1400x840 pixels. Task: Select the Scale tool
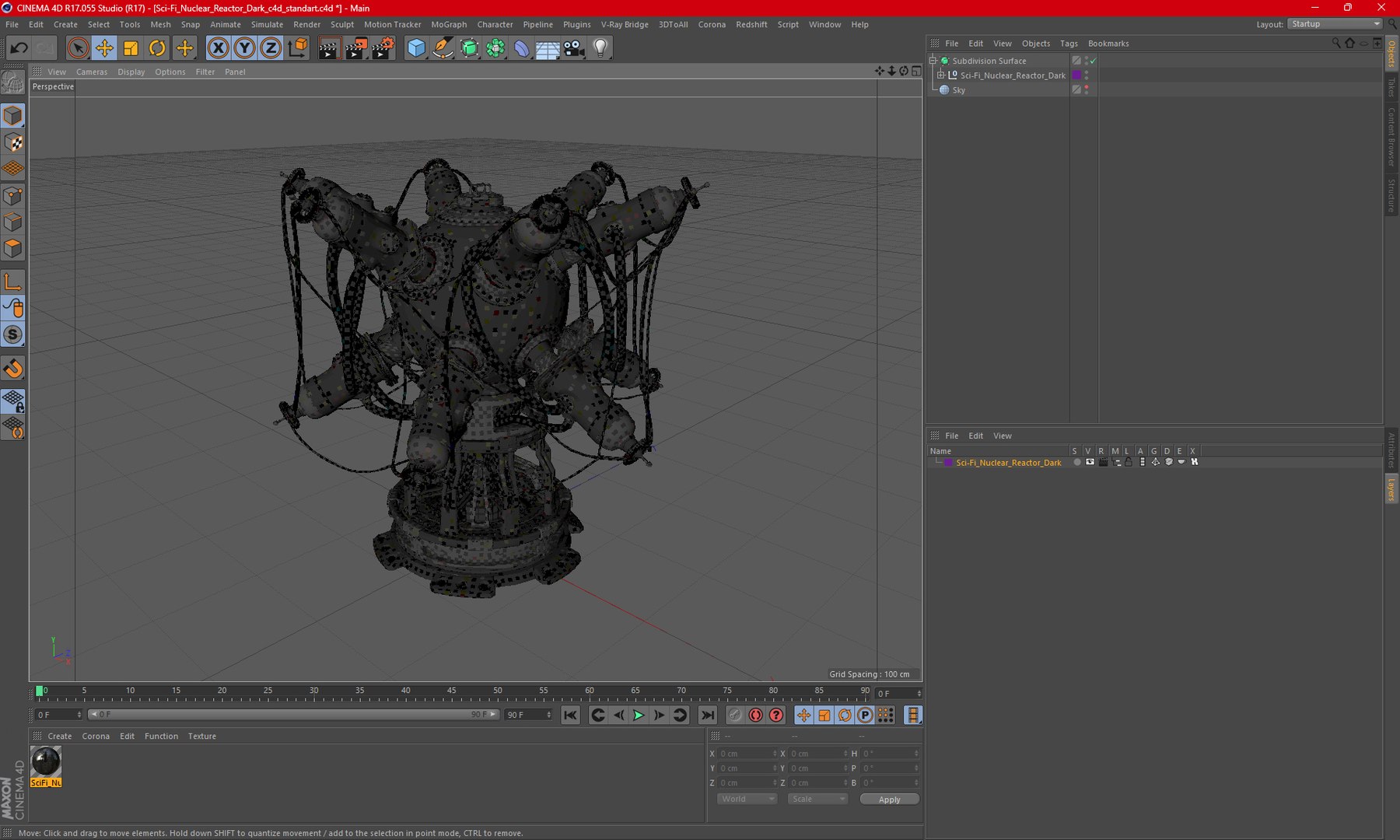click(x=131, y=48)
